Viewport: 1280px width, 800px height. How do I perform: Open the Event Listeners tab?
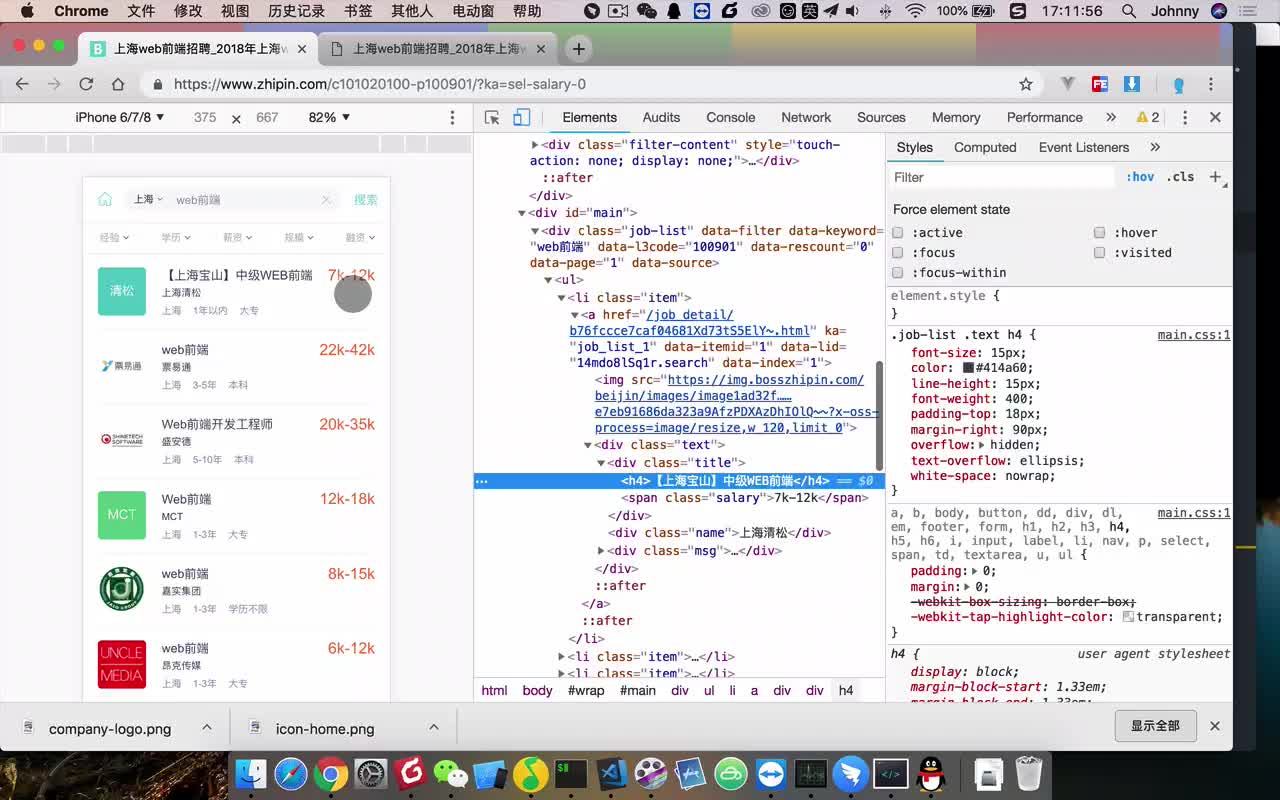[x=1083, y=147]
